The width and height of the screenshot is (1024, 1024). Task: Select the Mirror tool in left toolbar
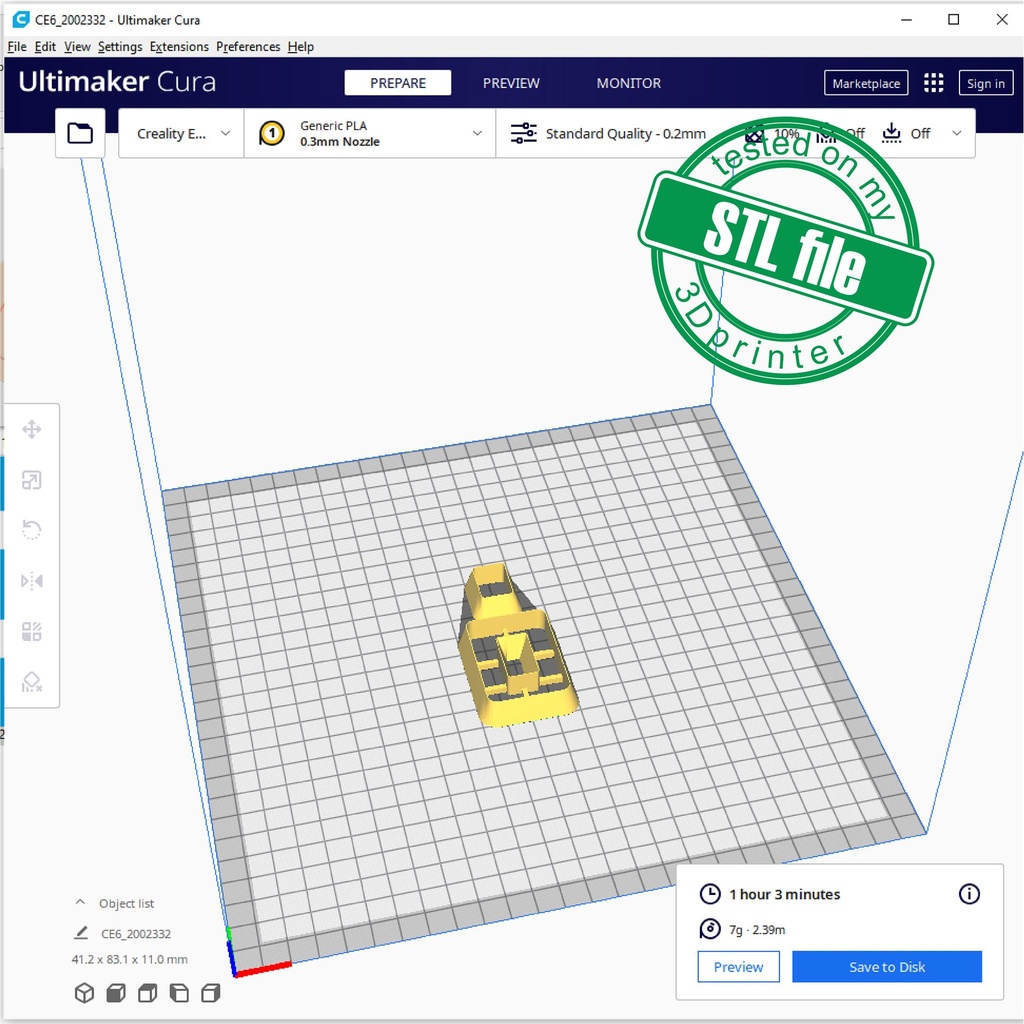point(31,581)
